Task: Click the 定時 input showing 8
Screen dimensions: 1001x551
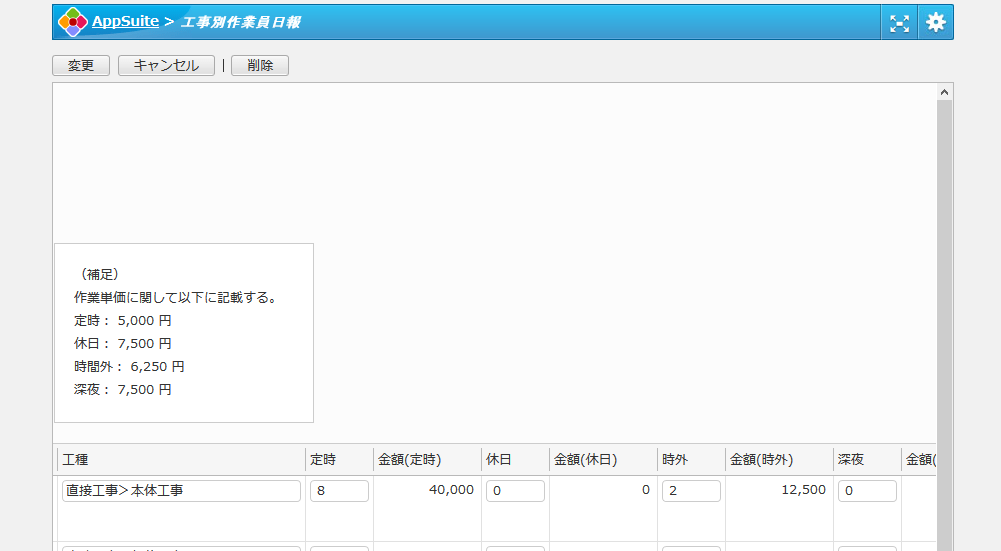Action: tap(339, 491)
